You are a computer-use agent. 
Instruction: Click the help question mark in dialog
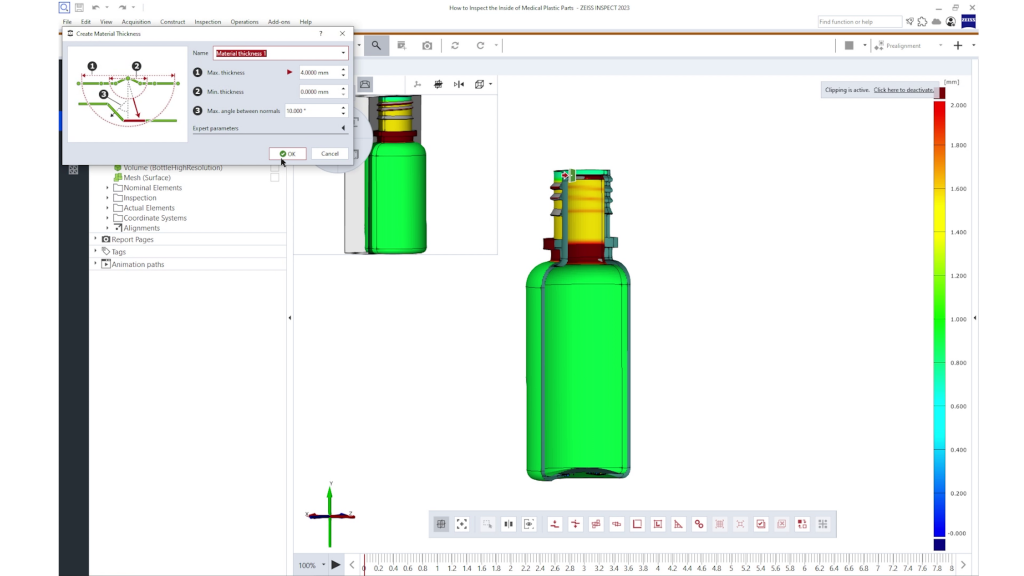tap(321, 33)
